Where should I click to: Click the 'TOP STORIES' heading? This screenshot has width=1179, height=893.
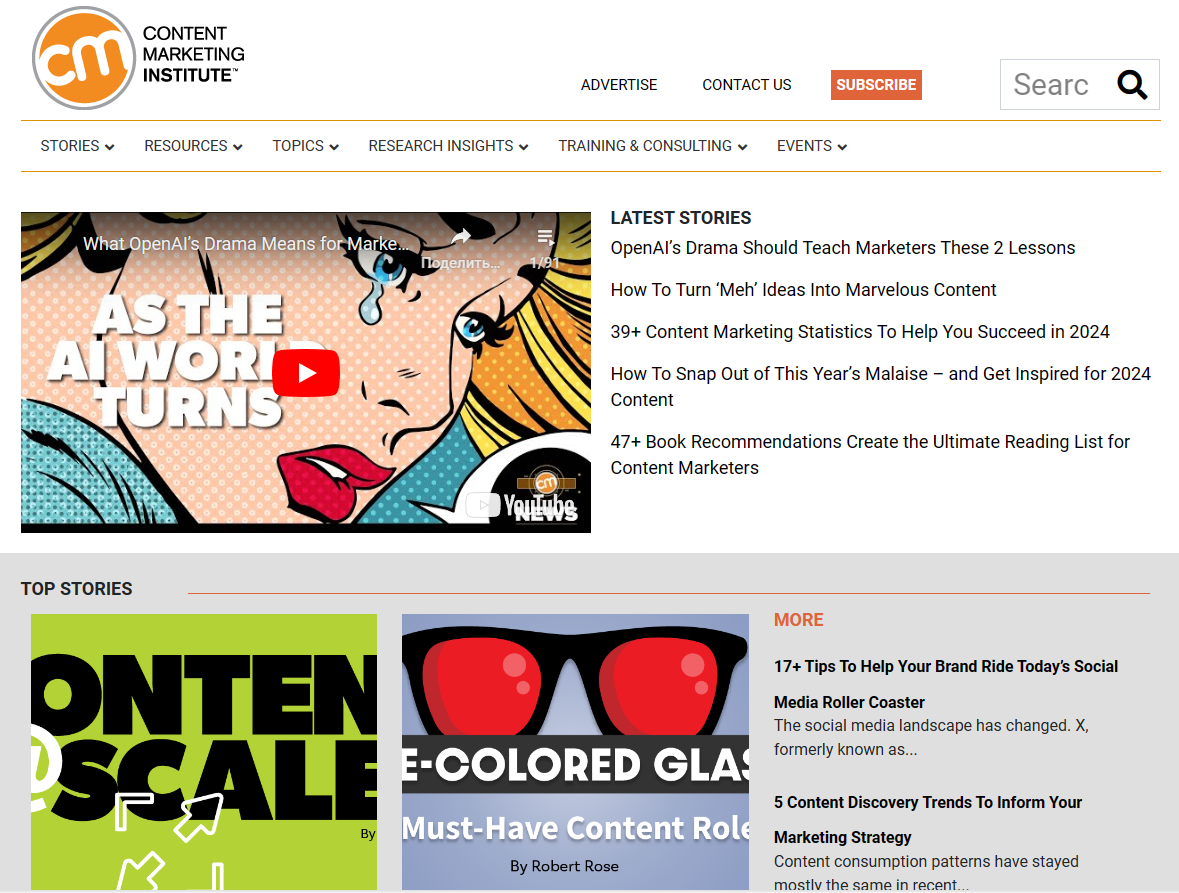tap(77, 589)
